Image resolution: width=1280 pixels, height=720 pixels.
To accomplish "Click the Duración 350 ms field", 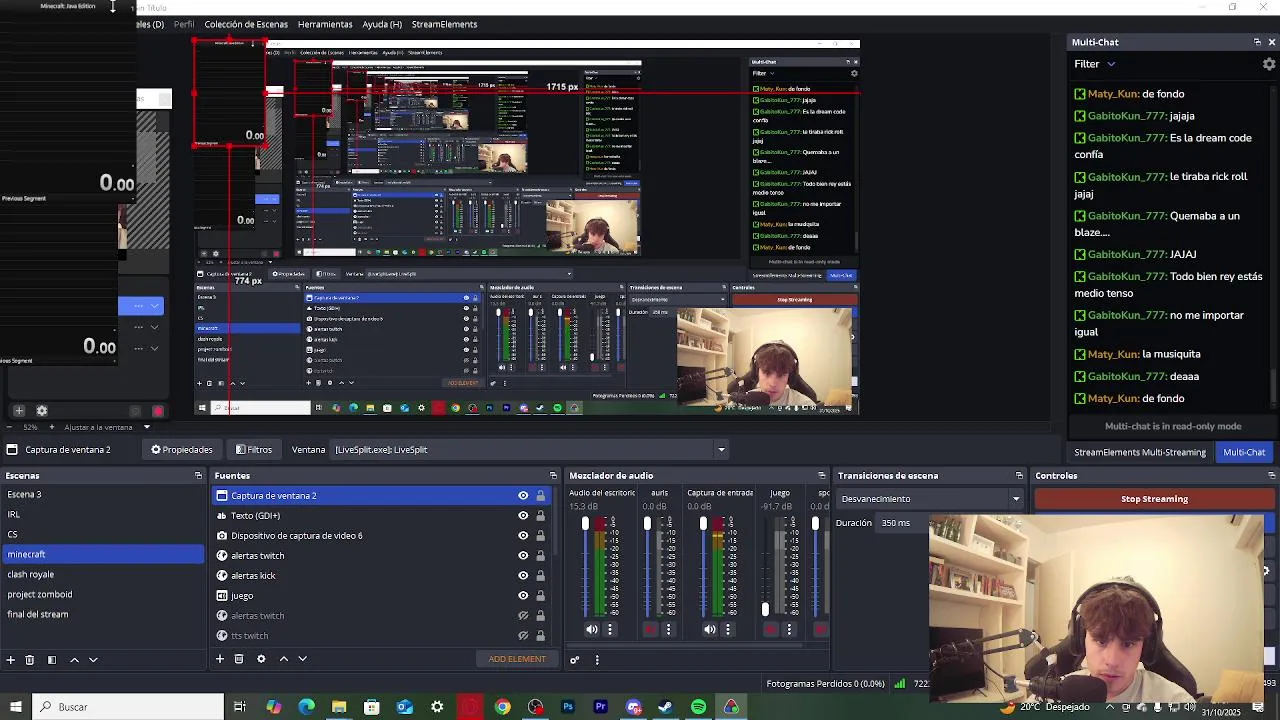I will (900, 523).
